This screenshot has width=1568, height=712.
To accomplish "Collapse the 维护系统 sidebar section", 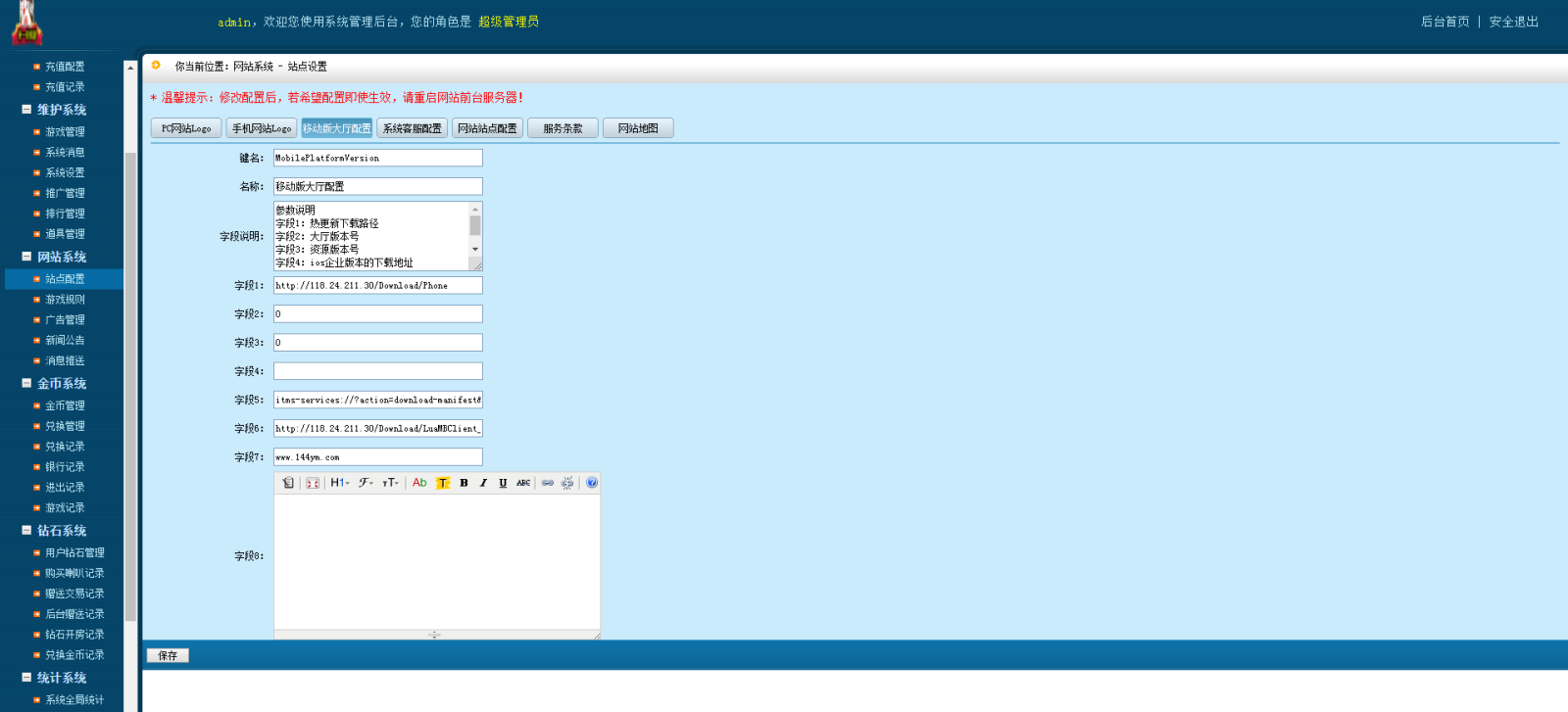I will 27,110.
